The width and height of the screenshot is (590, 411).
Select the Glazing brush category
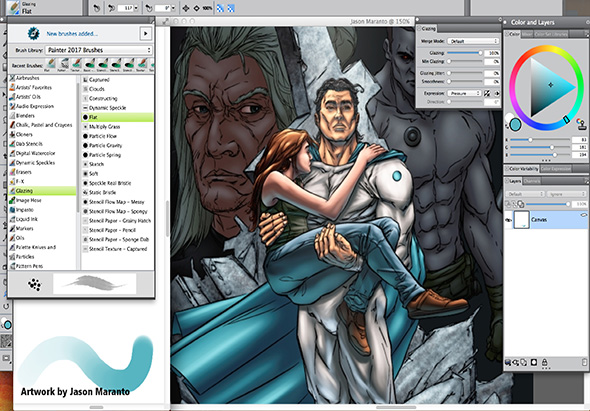point(42,191)
